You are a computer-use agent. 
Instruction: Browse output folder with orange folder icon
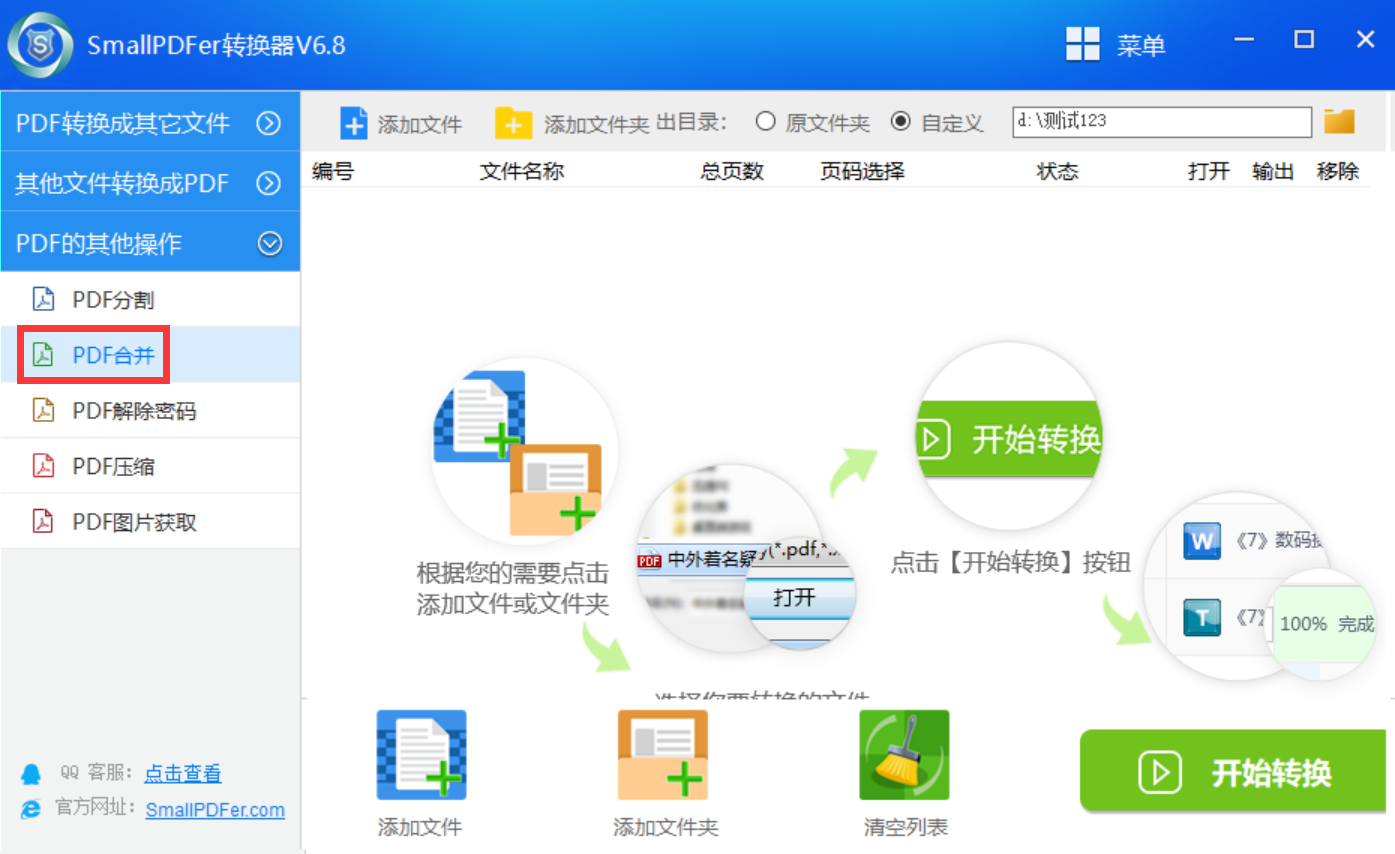pyautogui.click(x=1339, y=121)
